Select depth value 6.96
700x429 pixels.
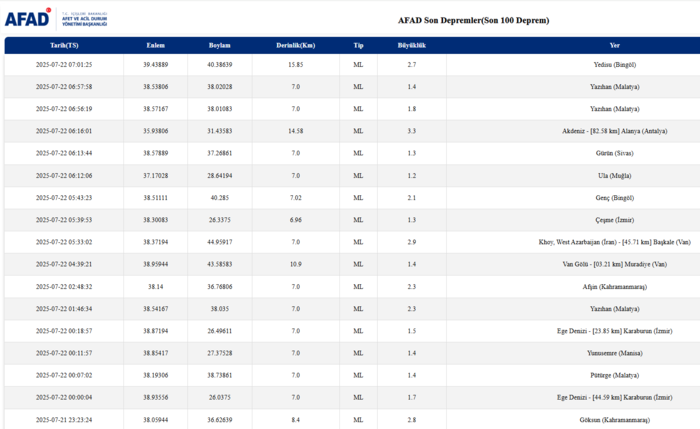click(296, 220)
